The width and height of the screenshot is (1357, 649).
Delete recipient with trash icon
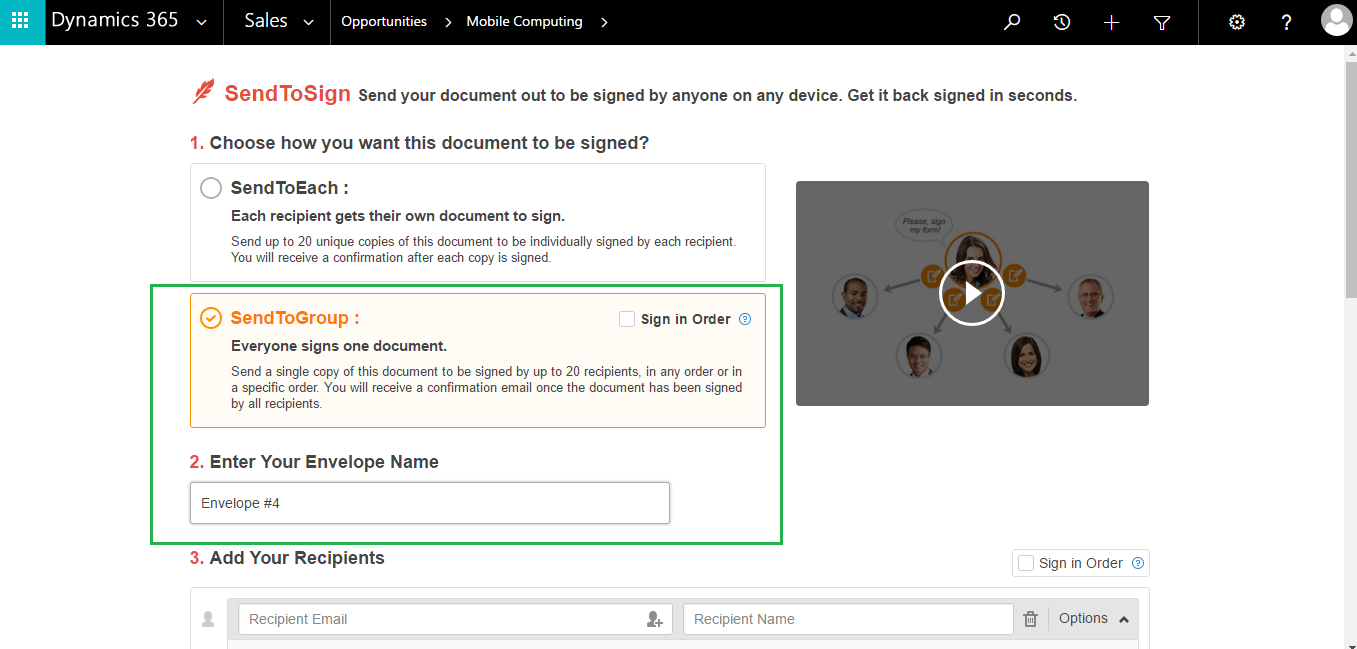(1031, 620)
